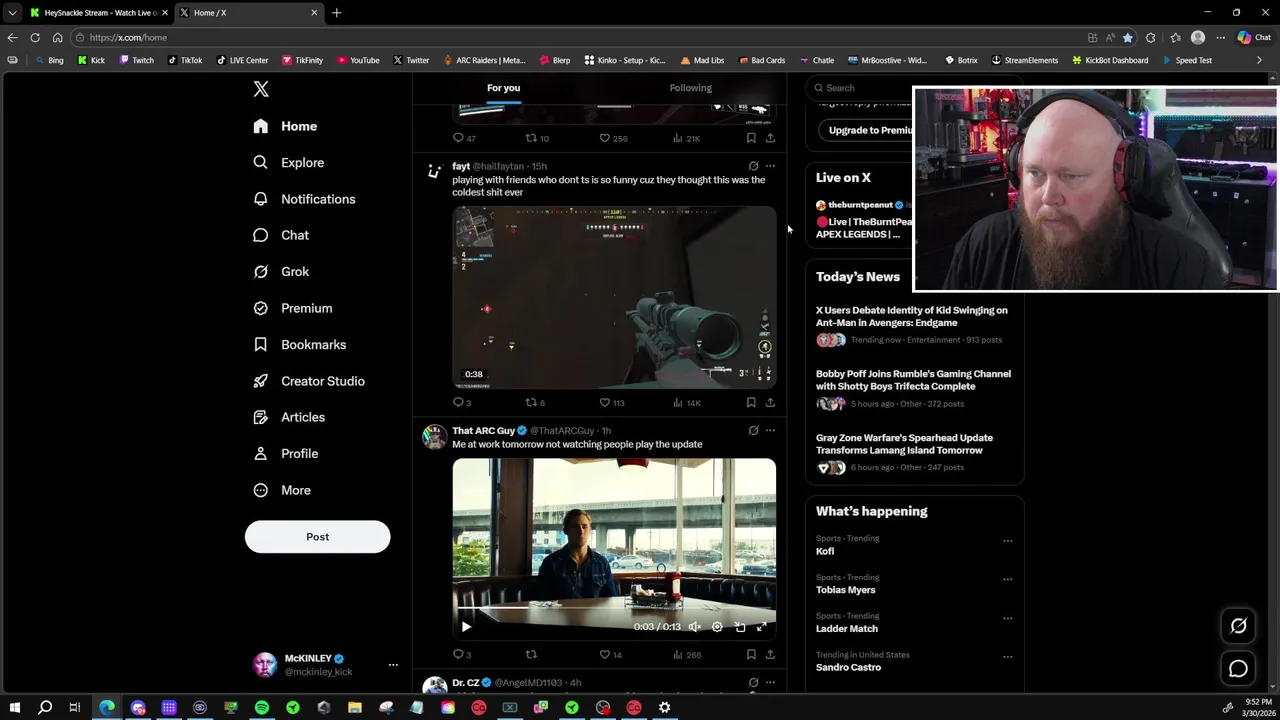Unmute the diner video
Viewport: 1280px width, 720px height.
(x=695, y=627)
